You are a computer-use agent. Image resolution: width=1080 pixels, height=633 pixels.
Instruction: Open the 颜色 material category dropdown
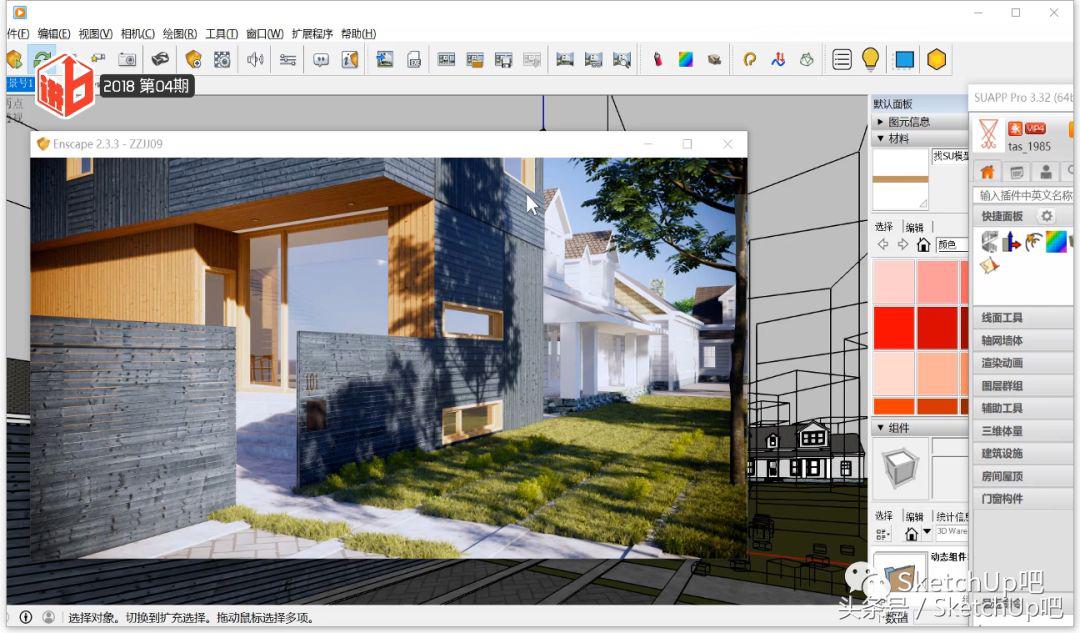(950, 245)
